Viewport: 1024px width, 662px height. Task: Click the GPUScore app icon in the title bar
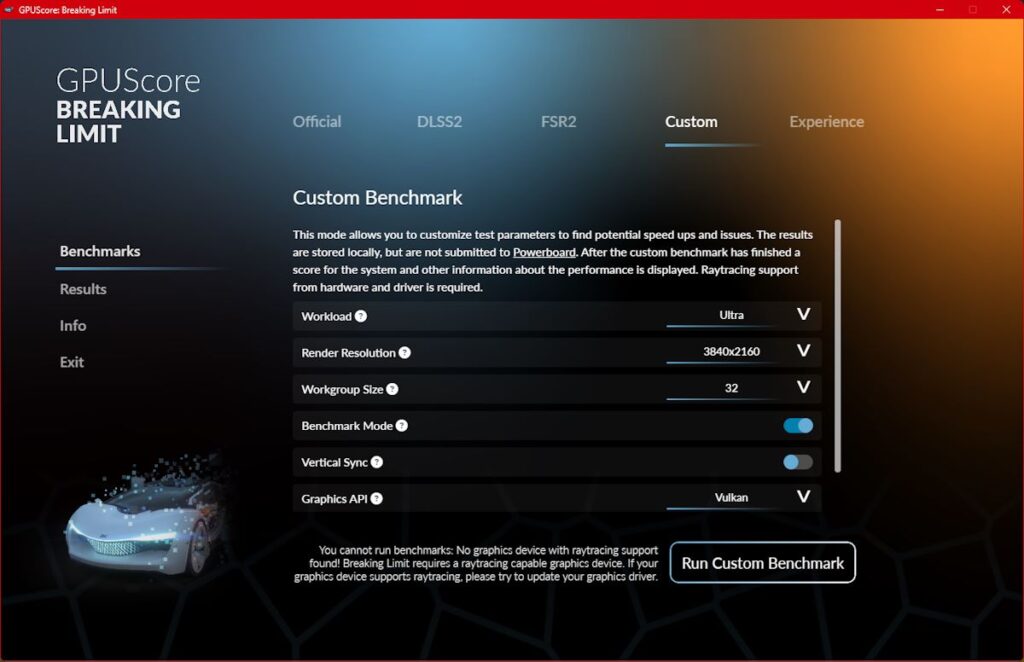tap(8, 9)
